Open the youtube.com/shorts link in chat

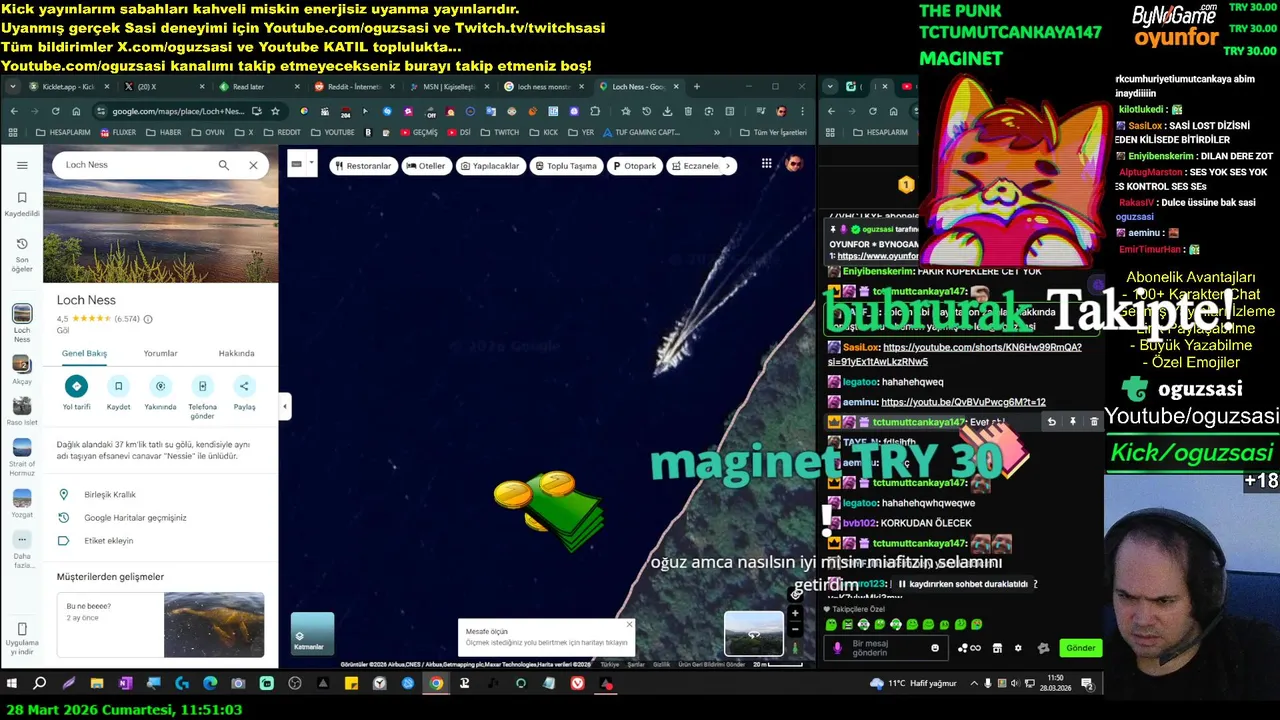pos(954,353)
